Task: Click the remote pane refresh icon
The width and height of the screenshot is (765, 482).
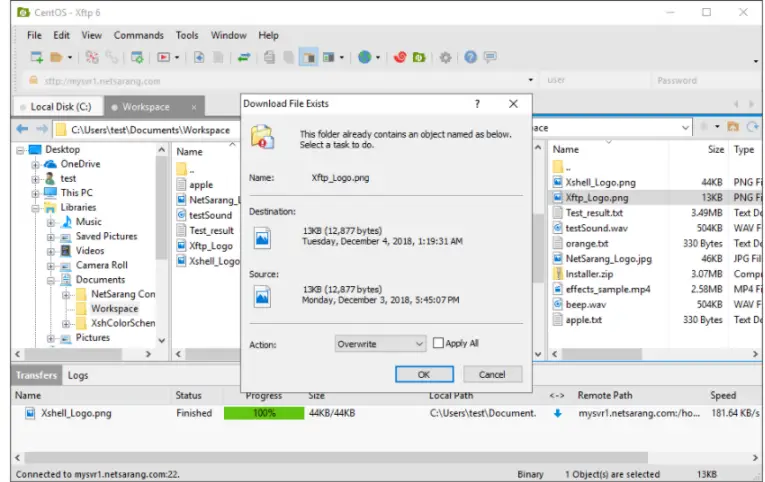Action: [753, 127]
